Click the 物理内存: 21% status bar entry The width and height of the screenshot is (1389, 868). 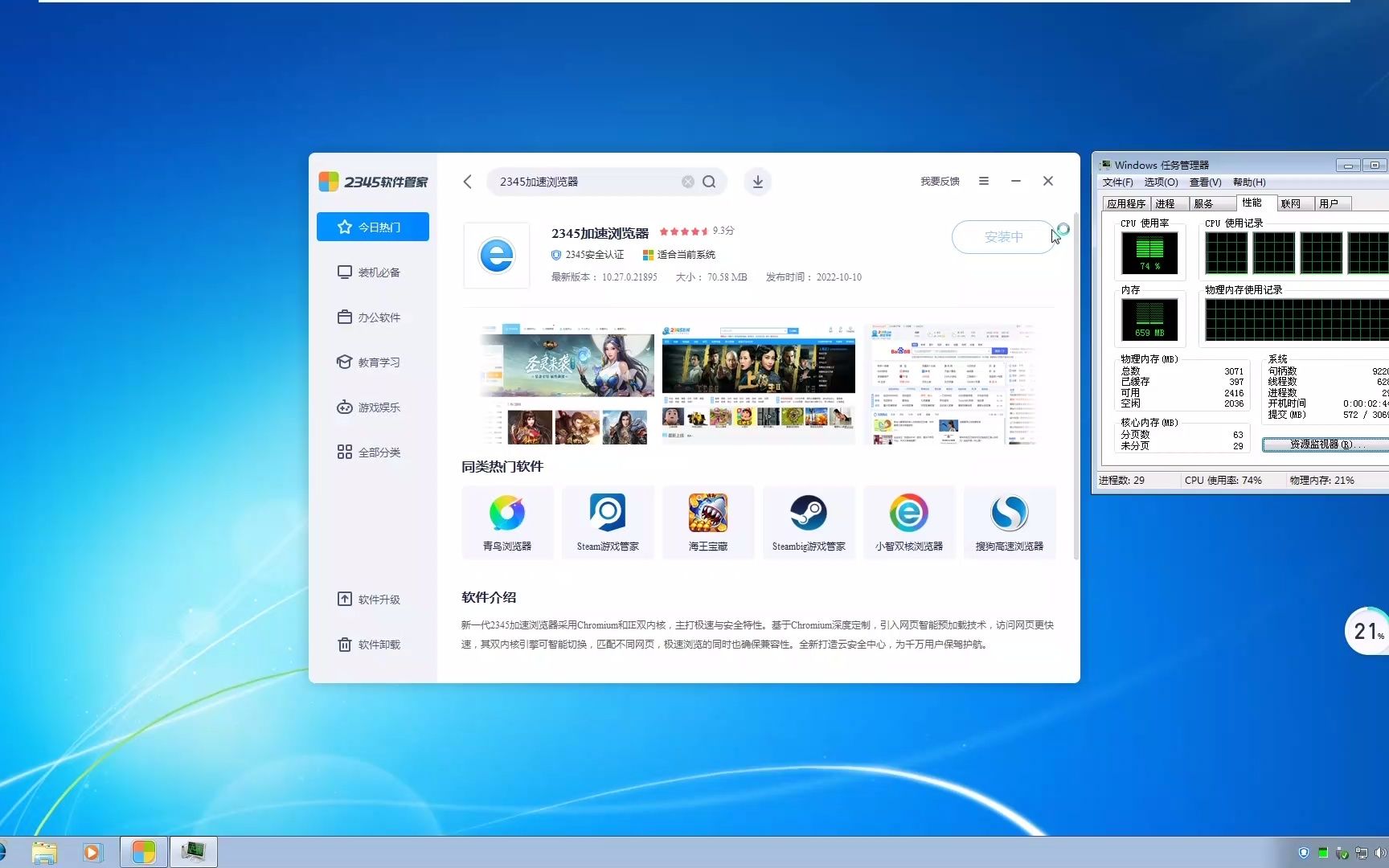(x=1322, y=480)
